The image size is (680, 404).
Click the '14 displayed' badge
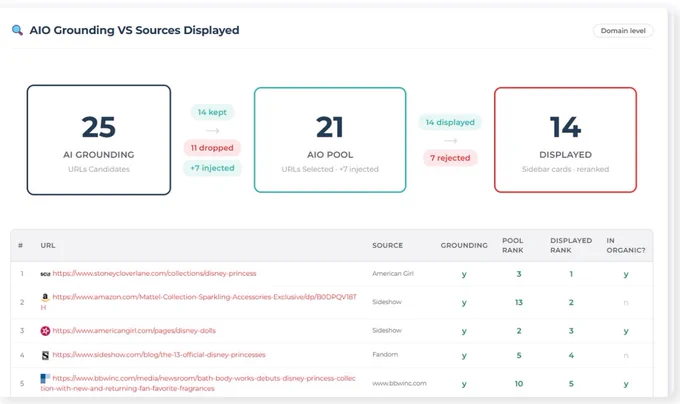[450, 122]
